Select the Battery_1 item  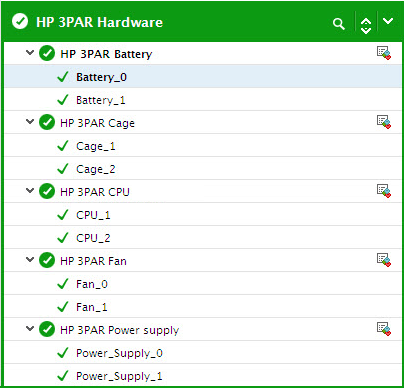(203, 99)
